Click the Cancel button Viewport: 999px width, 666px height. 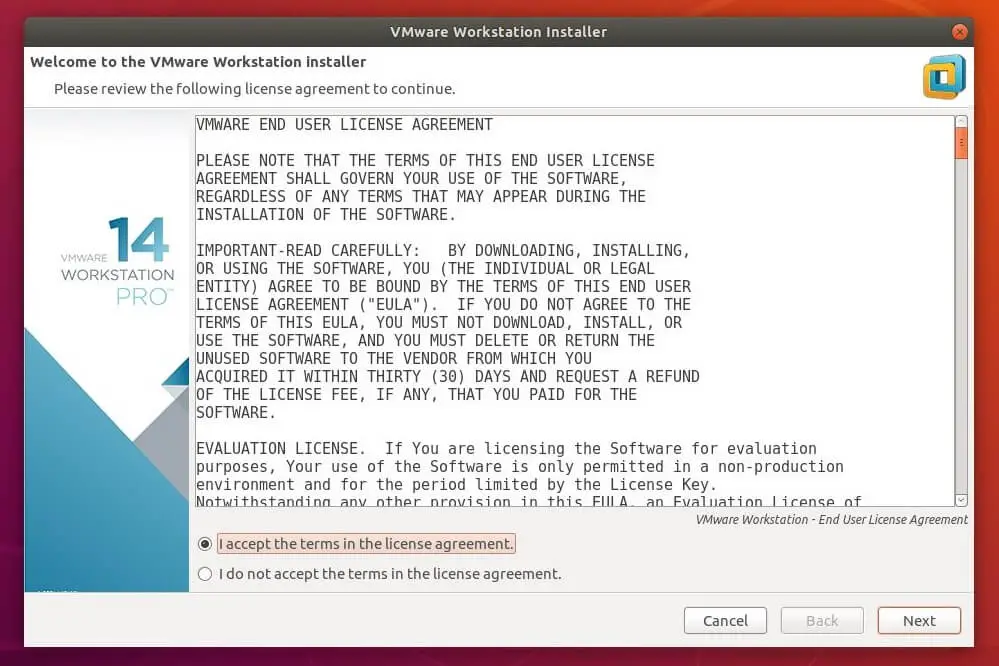[725, 620]
